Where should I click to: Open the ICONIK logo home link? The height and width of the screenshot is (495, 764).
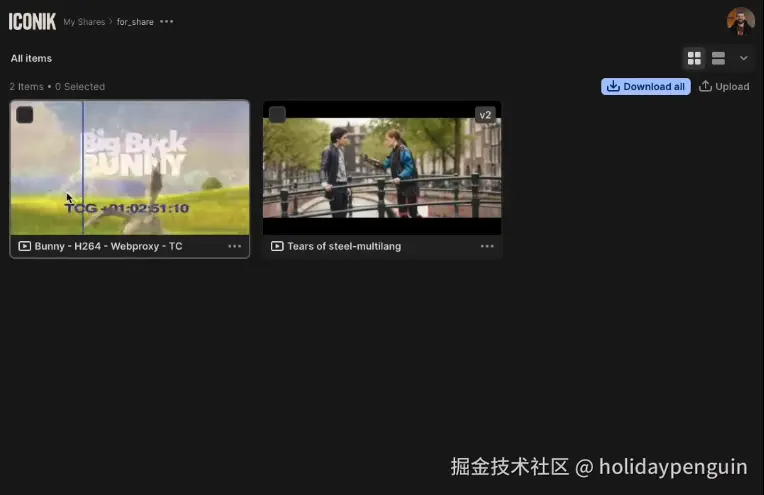[x=32, y=21]
